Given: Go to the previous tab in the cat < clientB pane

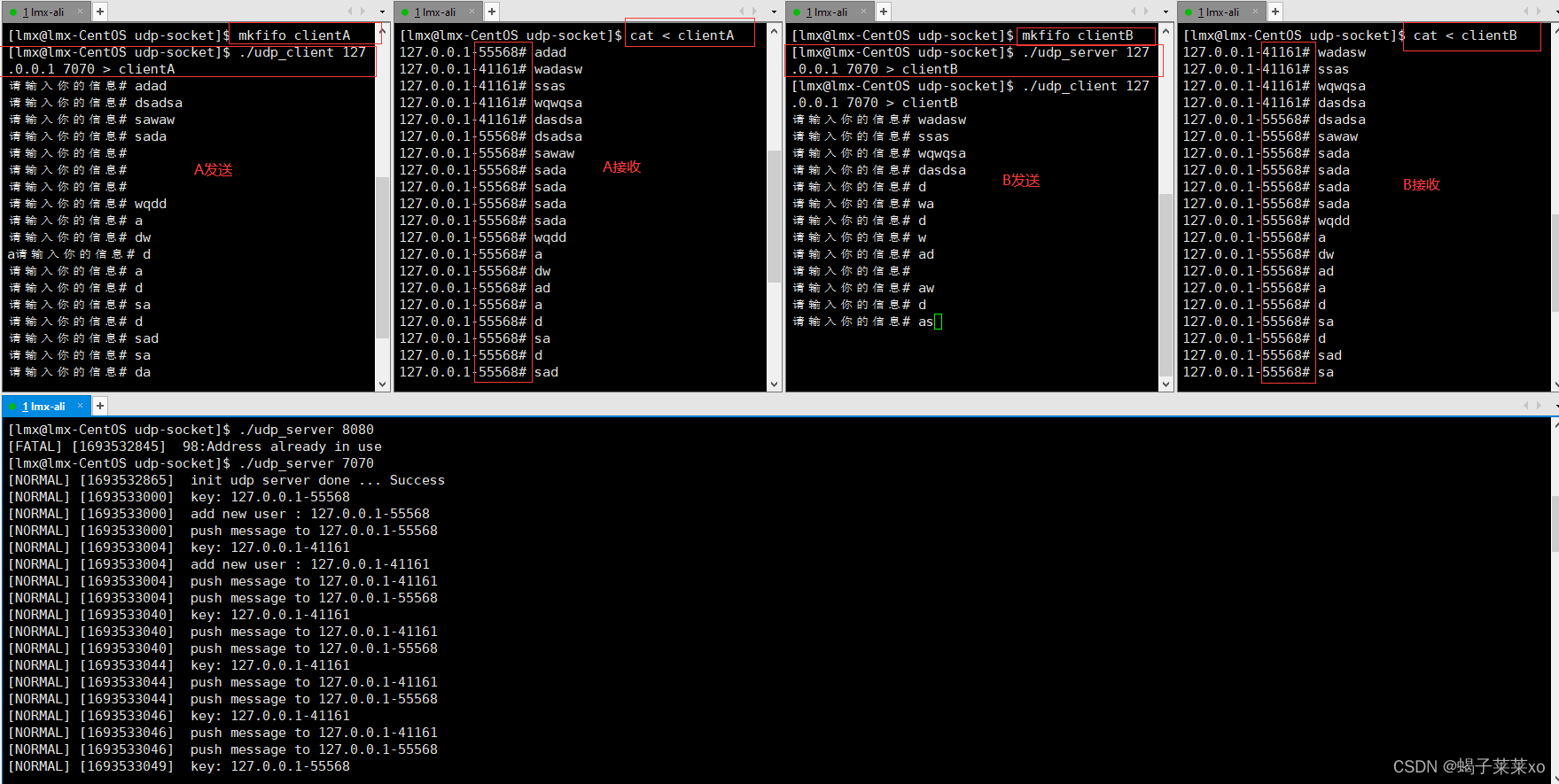Looking at the screenshot, I should pos(1525,12).
